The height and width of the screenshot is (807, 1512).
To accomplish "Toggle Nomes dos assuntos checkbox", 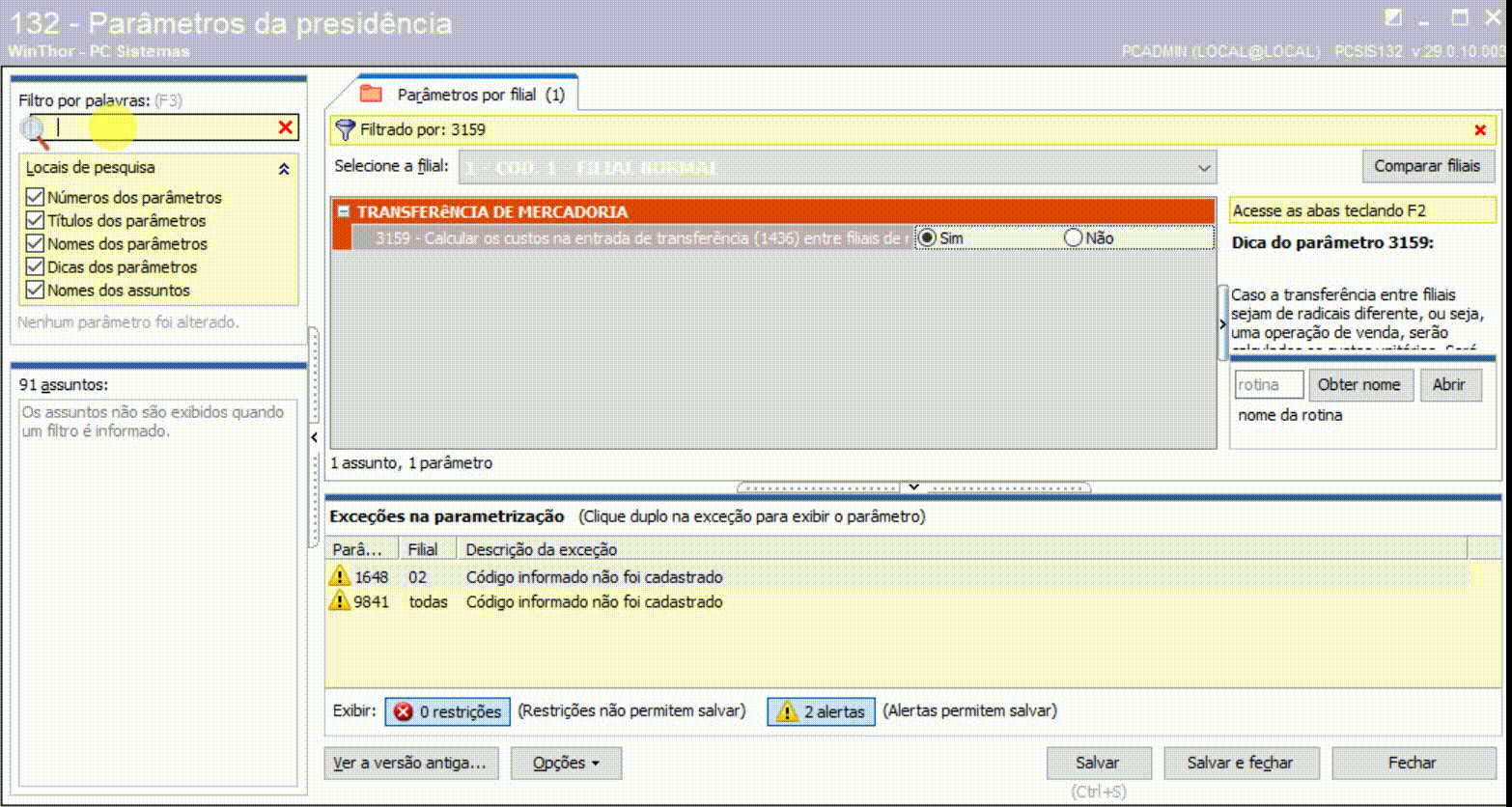I will click(36, 290).
